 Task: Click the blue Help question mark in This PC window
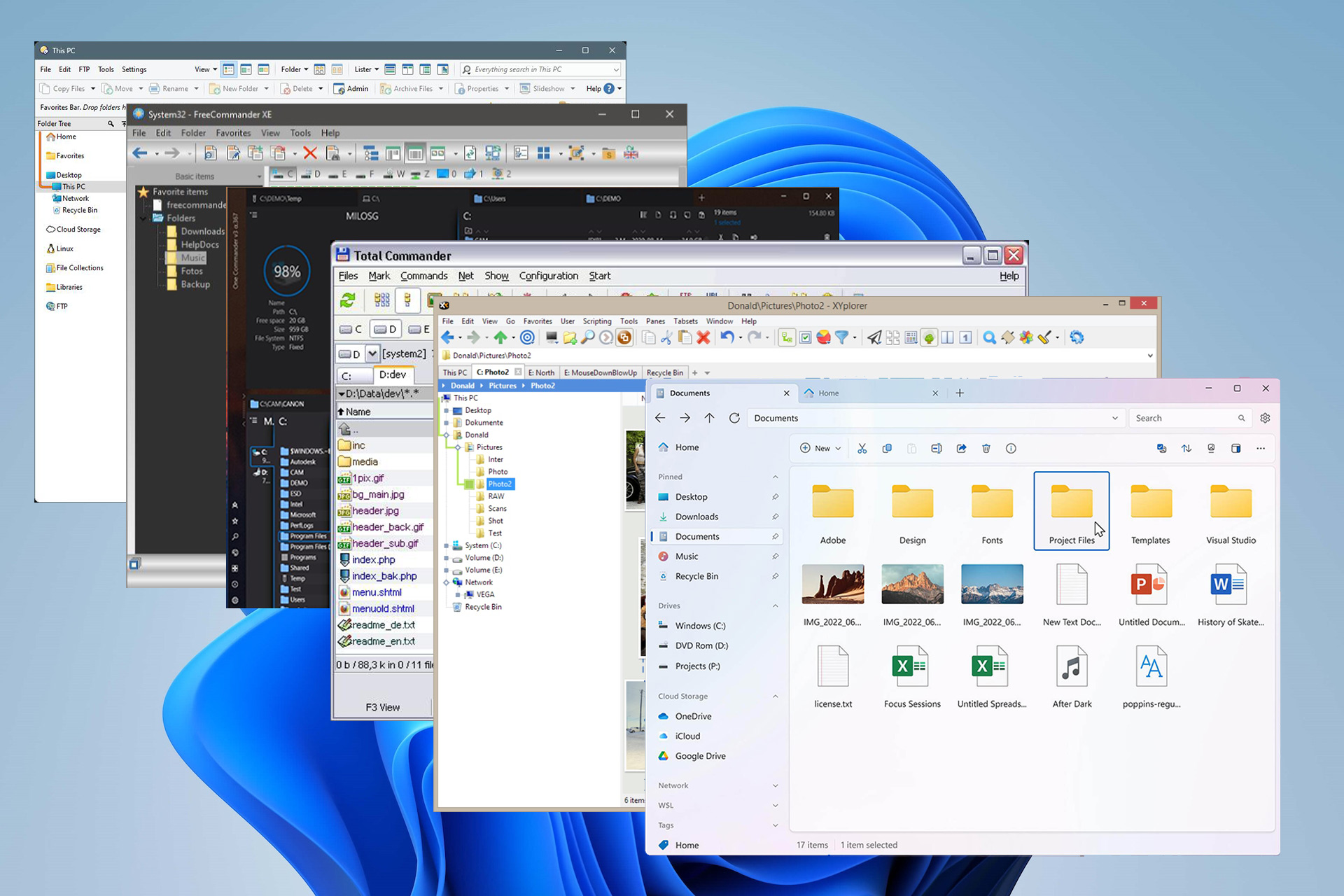tap(609, 89)
